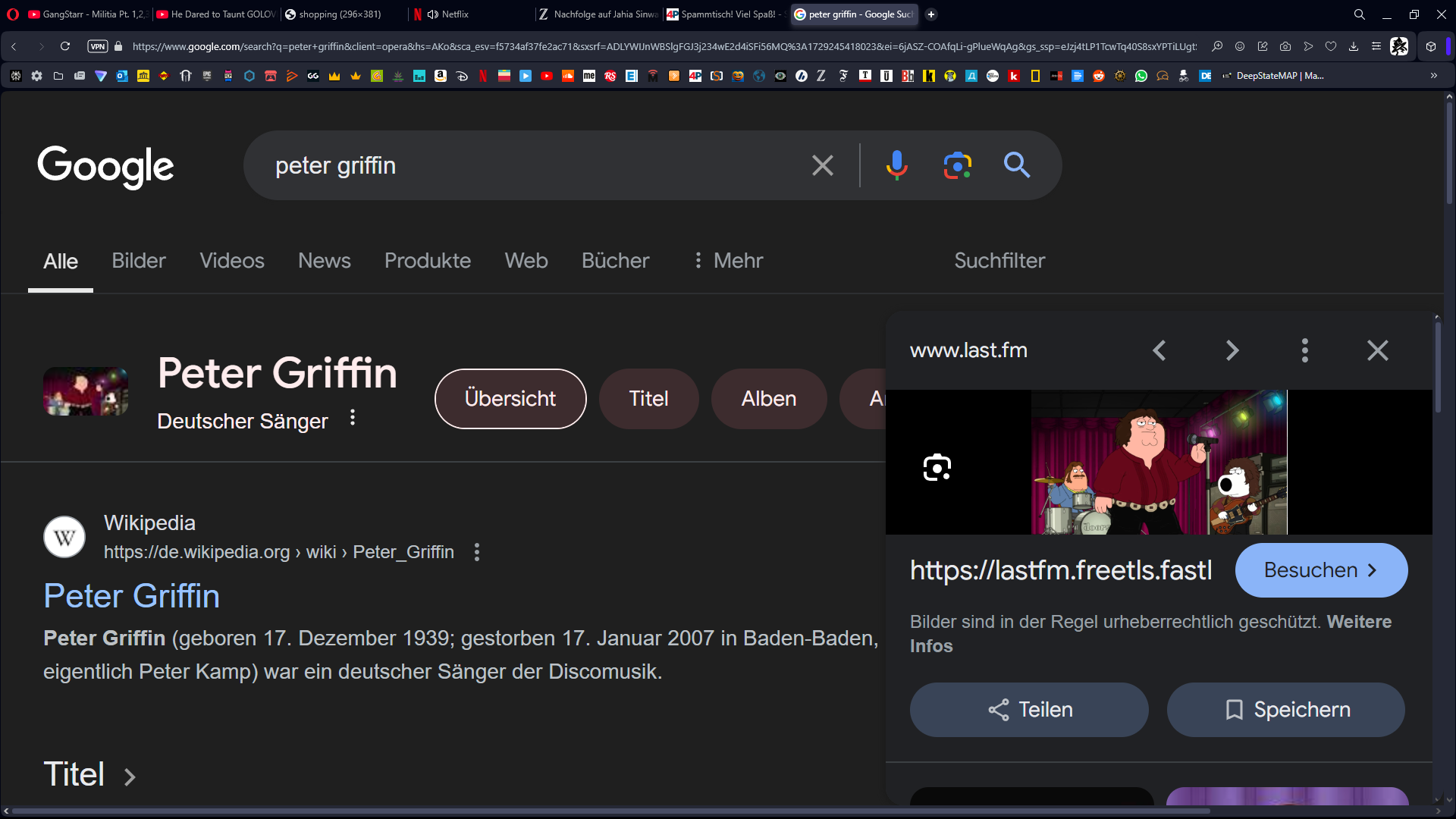Open the Amazon bookmark icon
This screenshot has height=819, width=1456.
pos(441,76)
